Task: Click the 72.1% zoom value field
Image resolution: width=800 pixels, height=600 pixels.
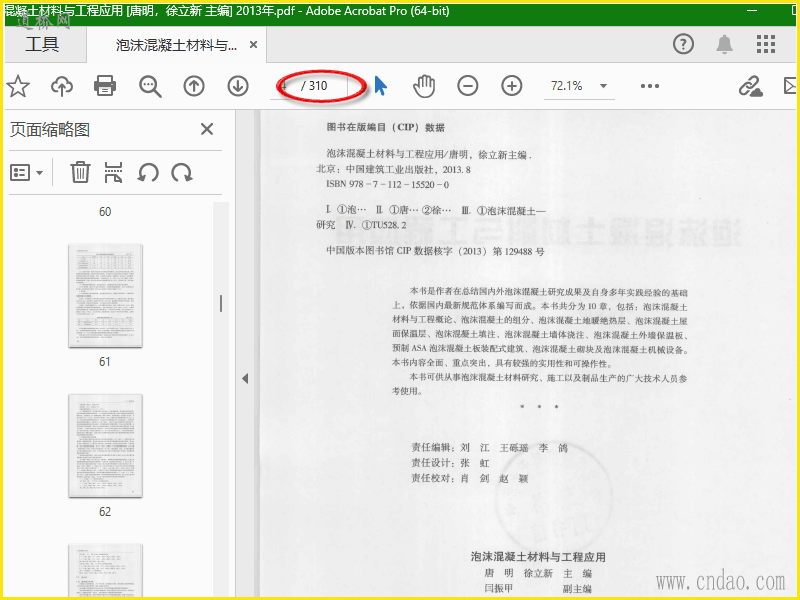Action: (567, 86)
